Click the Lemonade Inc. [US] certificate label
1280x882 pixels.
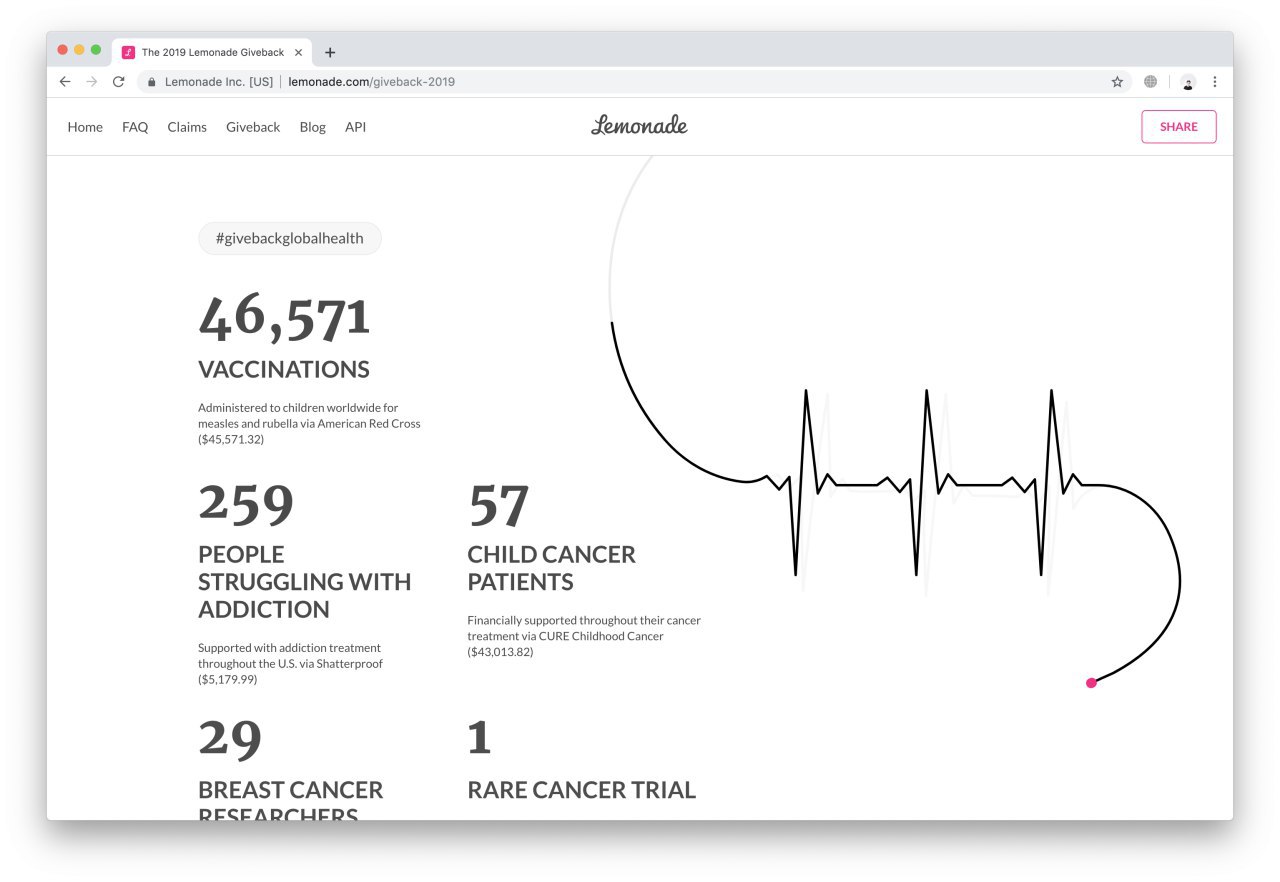click(x=219, y=82)
